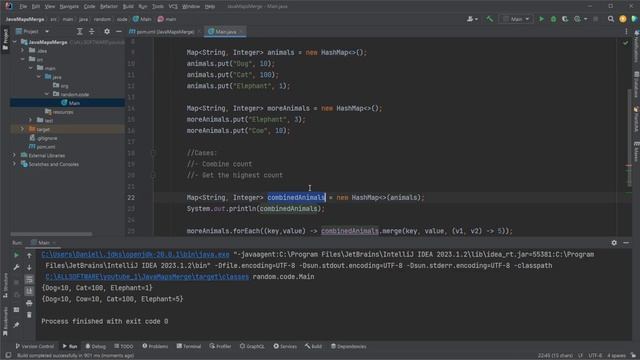Screen dimensions: 640x360
Task: Open the Structure side tool window
Action: coord(5,285)
